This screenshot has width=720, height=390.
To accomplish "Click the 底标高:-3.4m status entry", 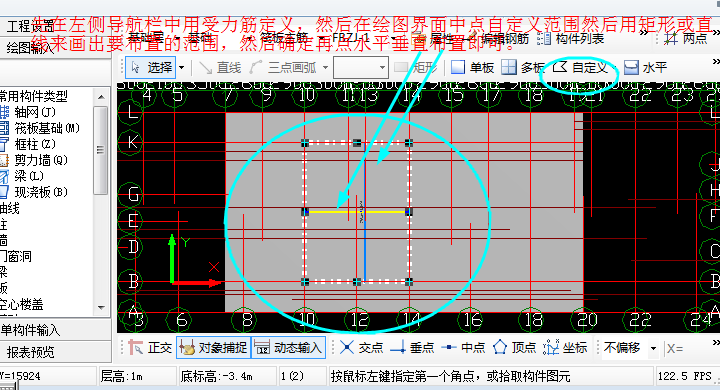I will 216,377.
